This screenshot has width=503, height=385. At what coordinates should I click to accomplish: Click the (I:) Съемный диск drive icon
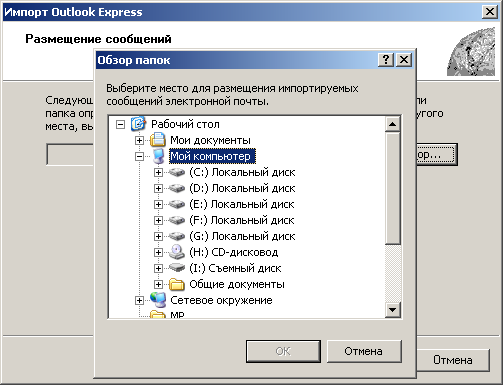pos(176,268)
